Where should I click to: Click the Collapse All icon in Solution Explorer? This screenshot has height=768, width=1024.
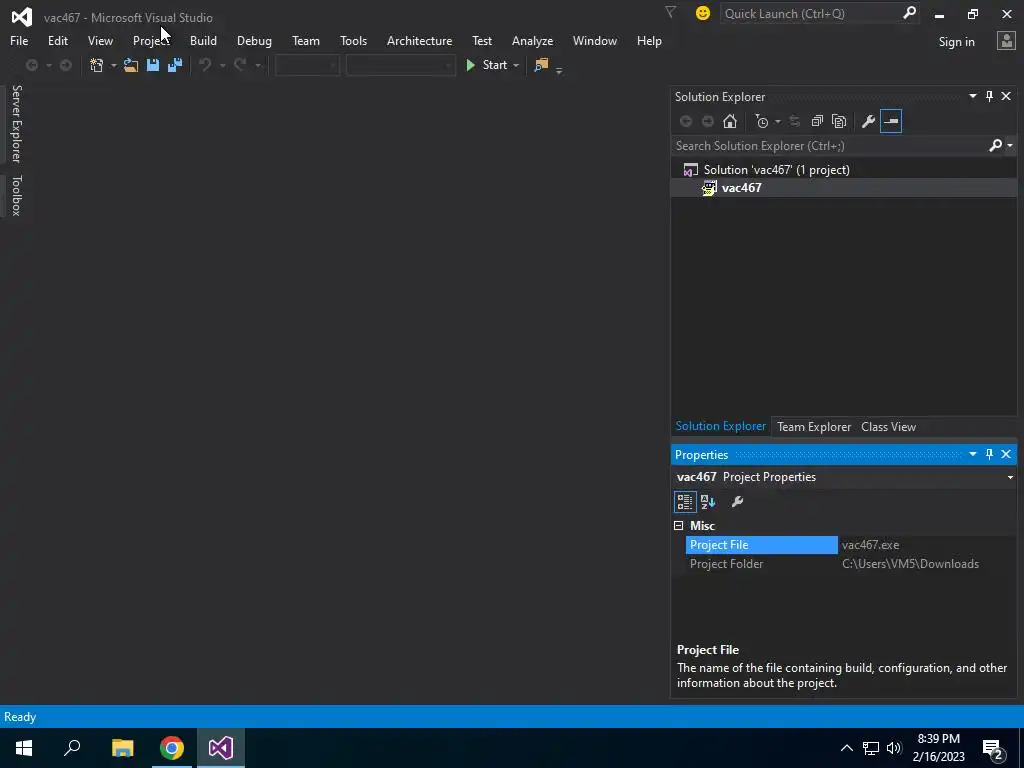pyautogui.click(x=817, y=121)
